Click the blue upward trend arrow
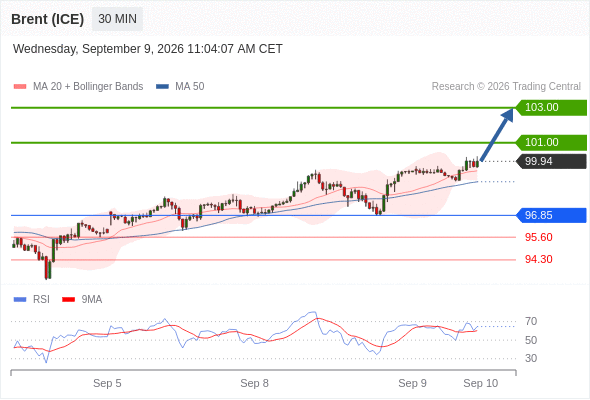Image resolution: width=590 pixels, height=400 pixels. (x=497, y=135)
